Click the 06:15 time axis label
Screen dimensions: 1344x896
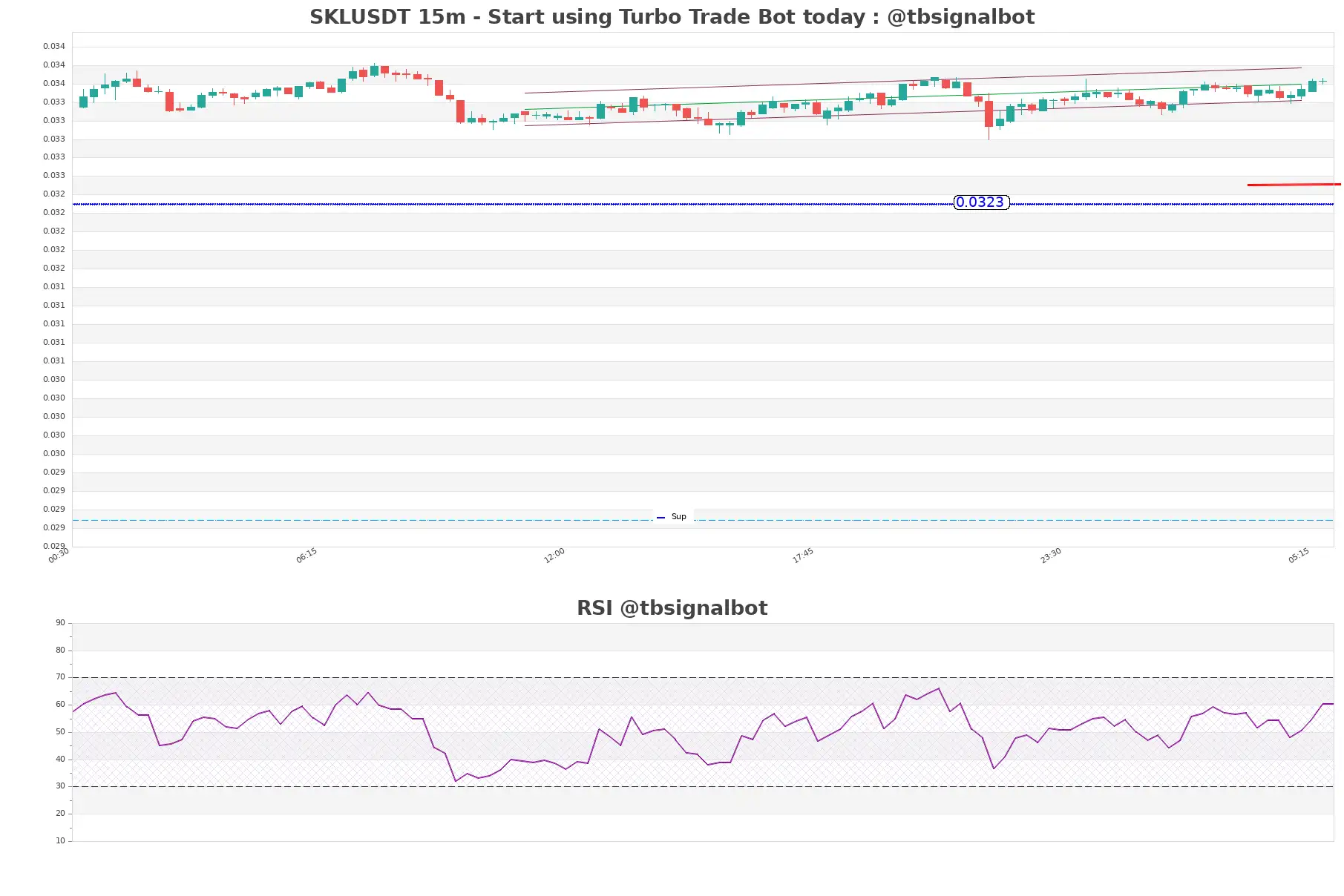click(307, 556)
